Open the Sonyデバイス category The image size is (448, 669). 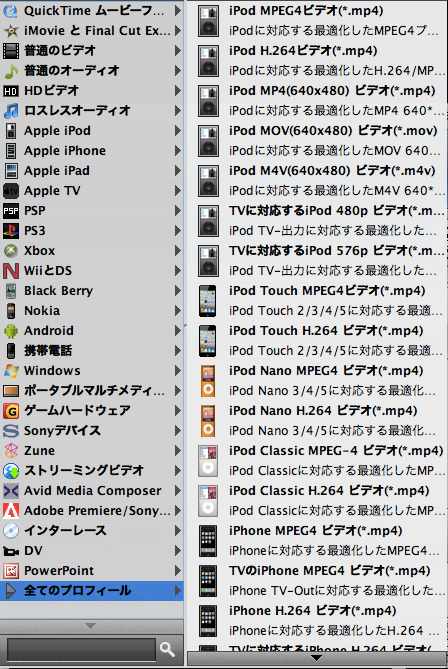tap(92, 431)
